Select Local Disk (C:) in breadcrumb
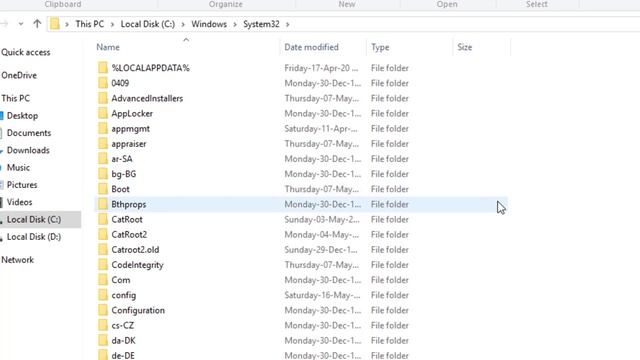Screen dimensions: 640x360 coord(147,24)
